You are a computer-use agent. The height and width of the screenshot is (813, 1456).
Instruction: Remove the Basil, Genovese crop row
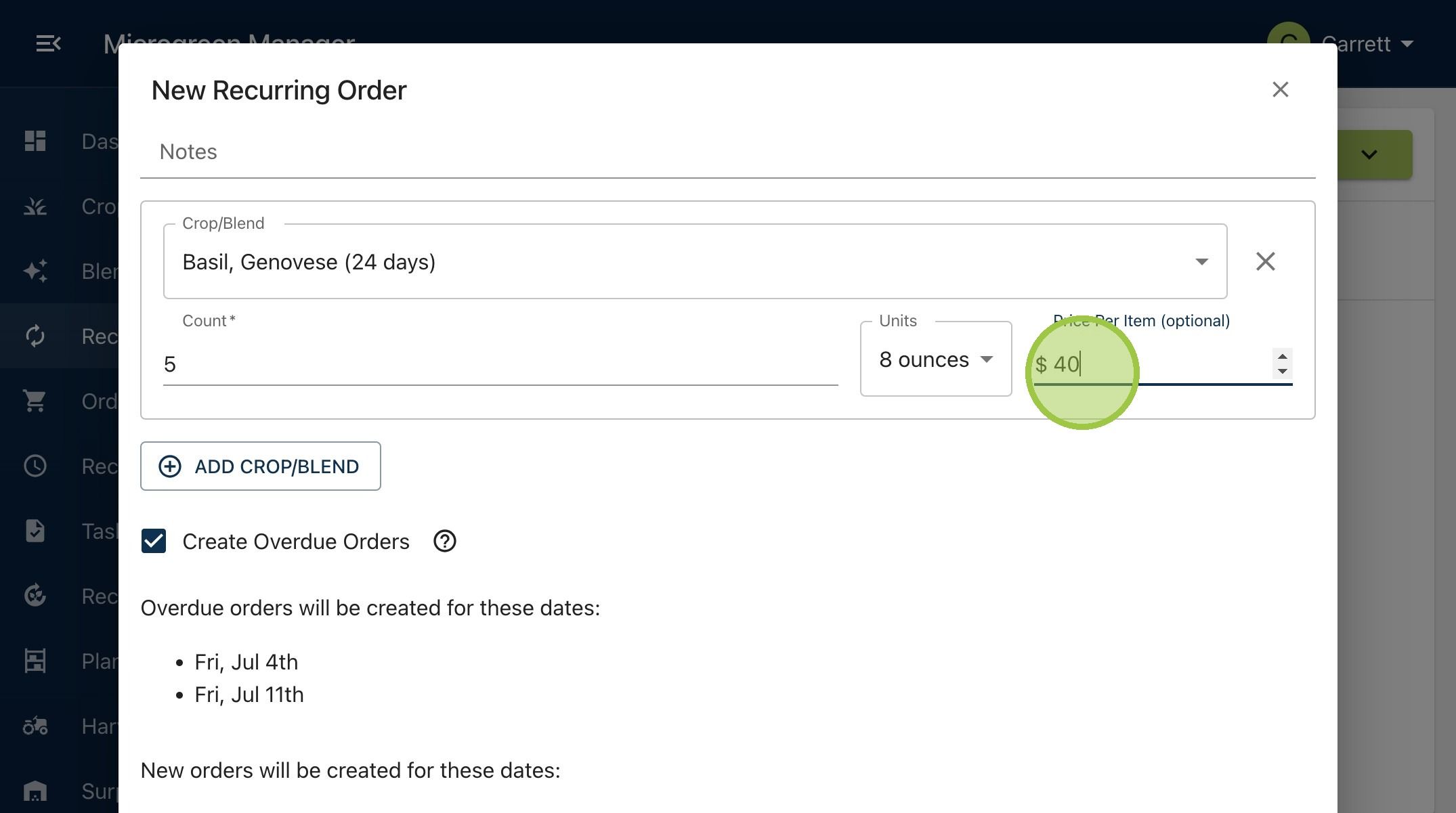[1265, 261]
